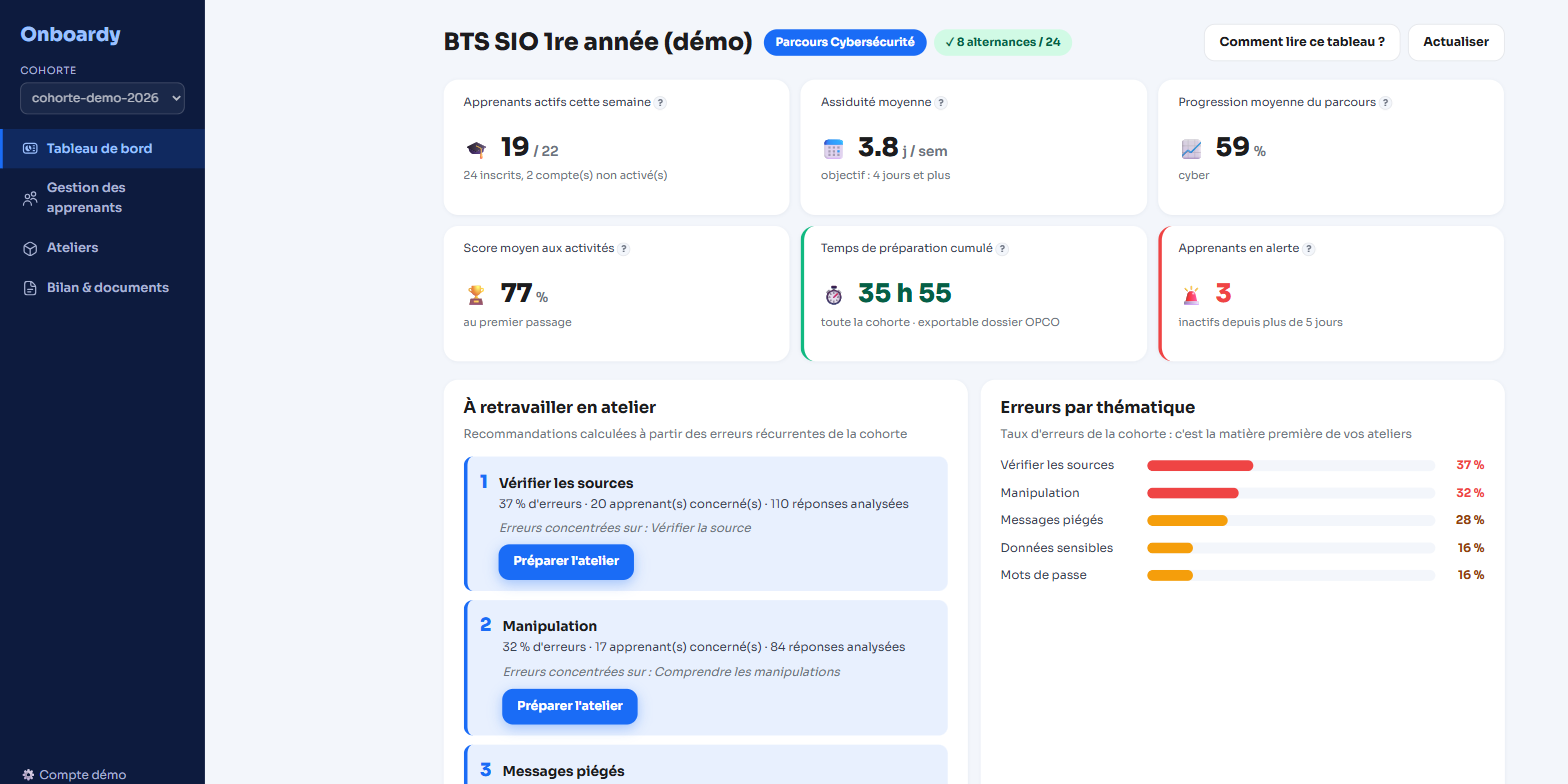The width and height of the screenshot is (1568, 784).
Task: Click text inactifs depuis plus de 5 jours
Action: point(1260,322)
